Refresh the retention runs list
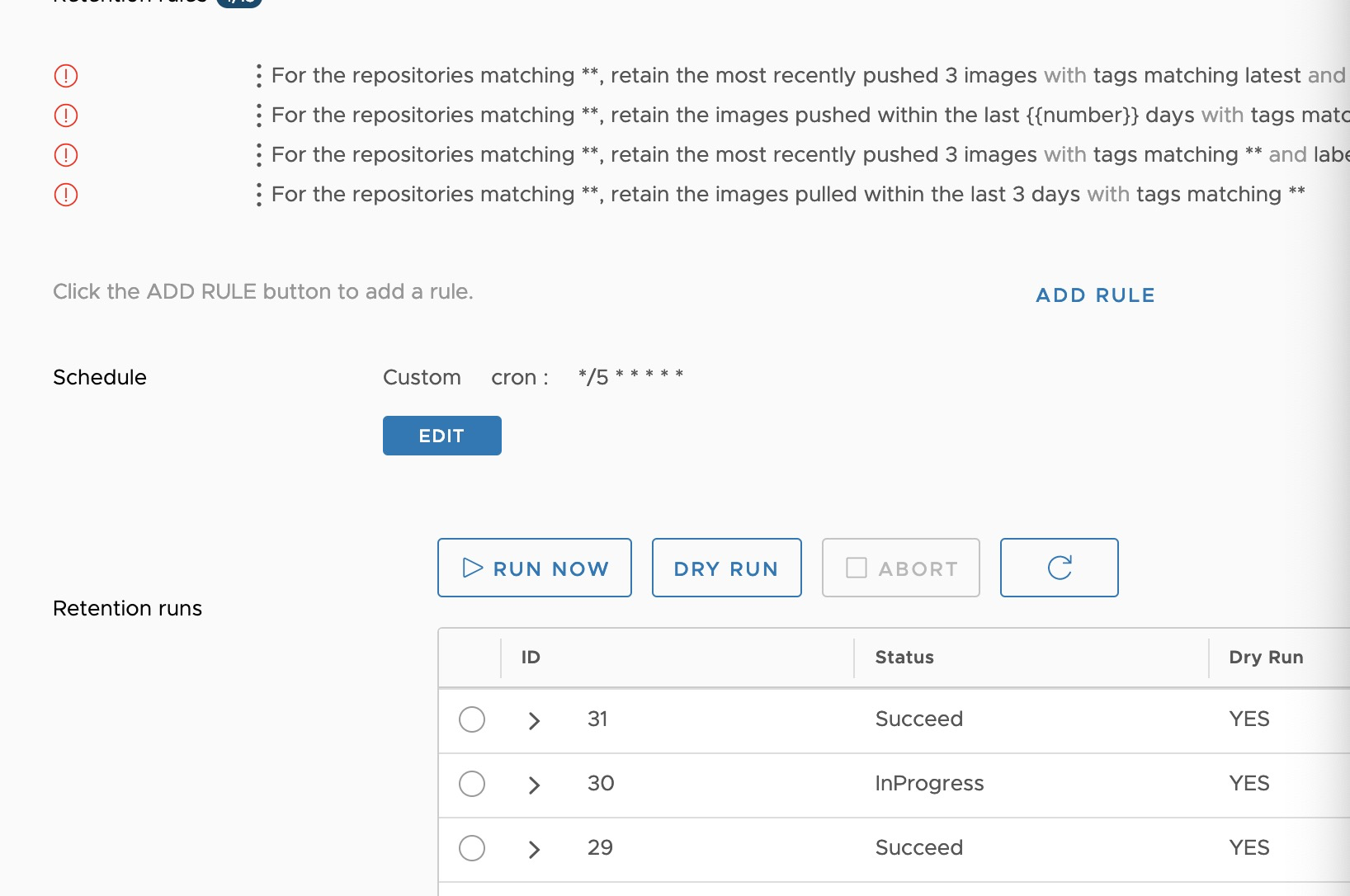 tap(1059, 568)
